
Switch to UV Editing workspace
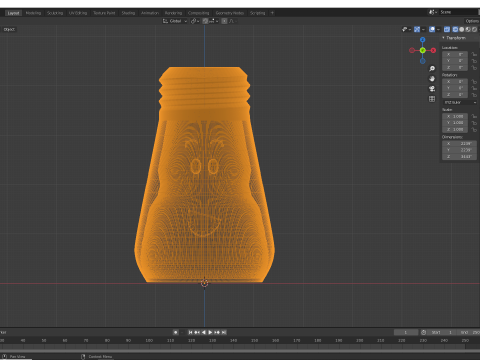pos(78,13)
